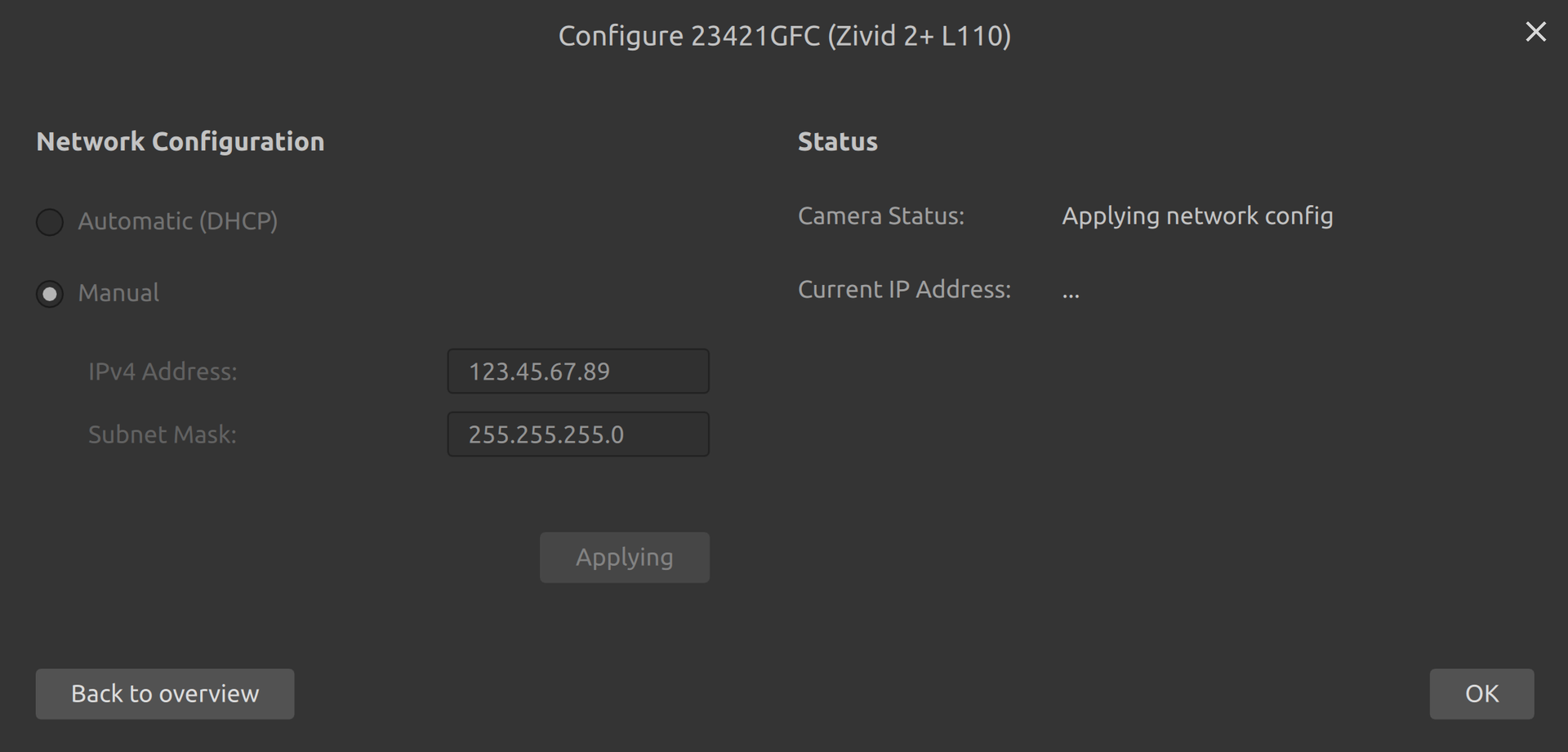Click the ellipsis Current IP Address value
1568x752 pixels.
tap(1071, 292)
